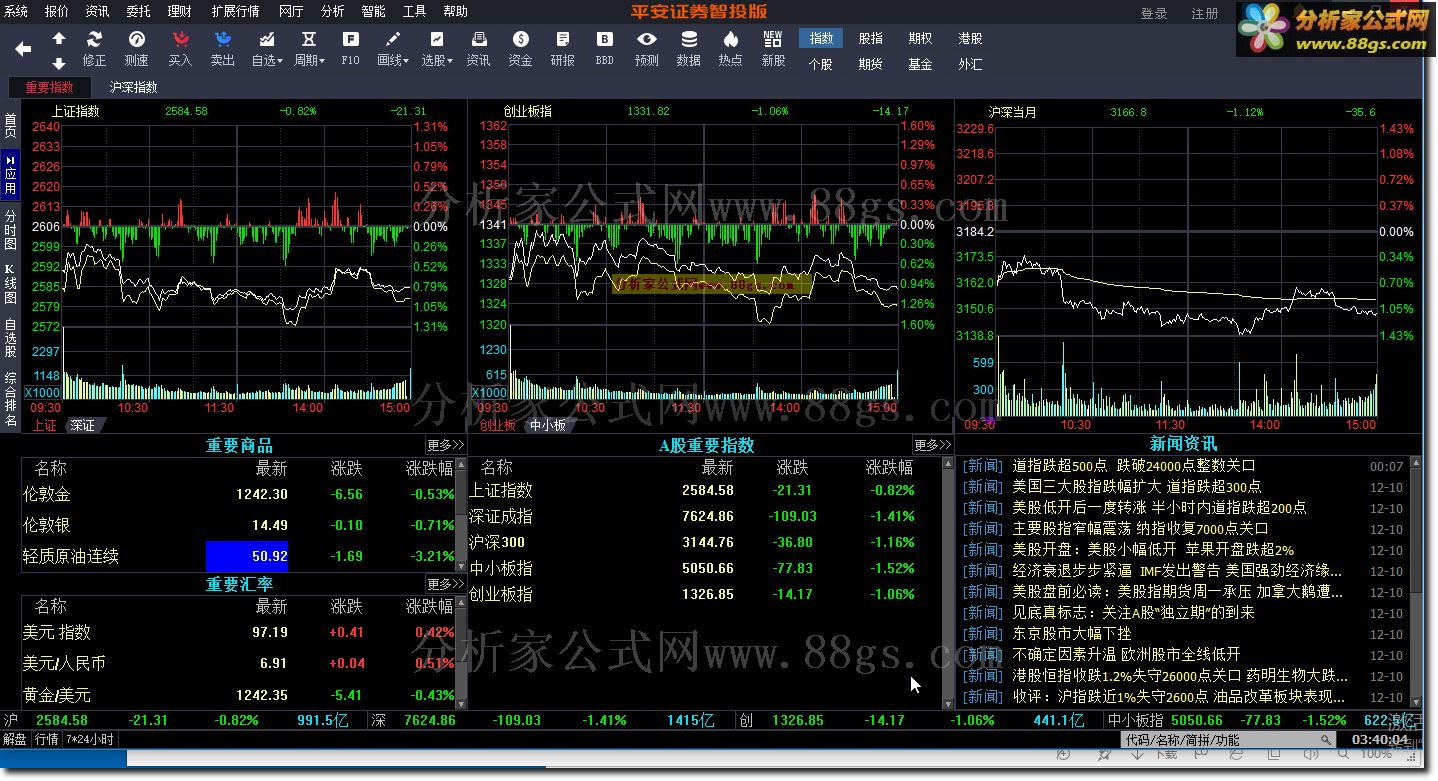Screen dimensions: 1438x781
Task: Select the 外汇 category button
Action: [970, 64]
